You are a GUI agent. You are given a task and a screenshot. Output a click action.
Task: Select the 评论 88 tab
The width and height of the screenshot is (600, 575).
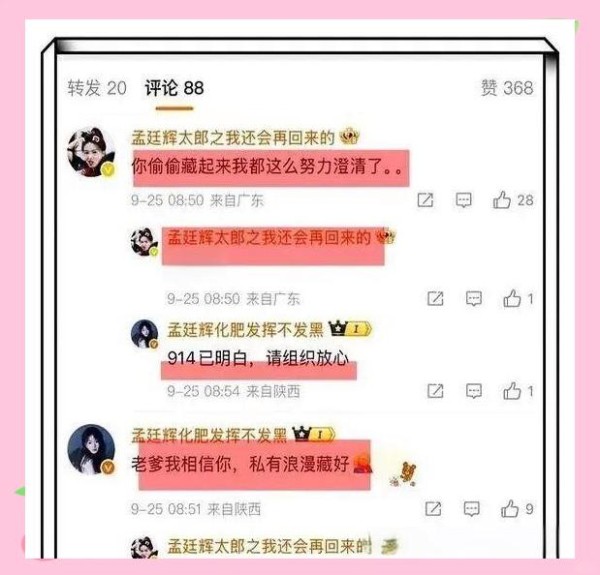pos(174,88)
